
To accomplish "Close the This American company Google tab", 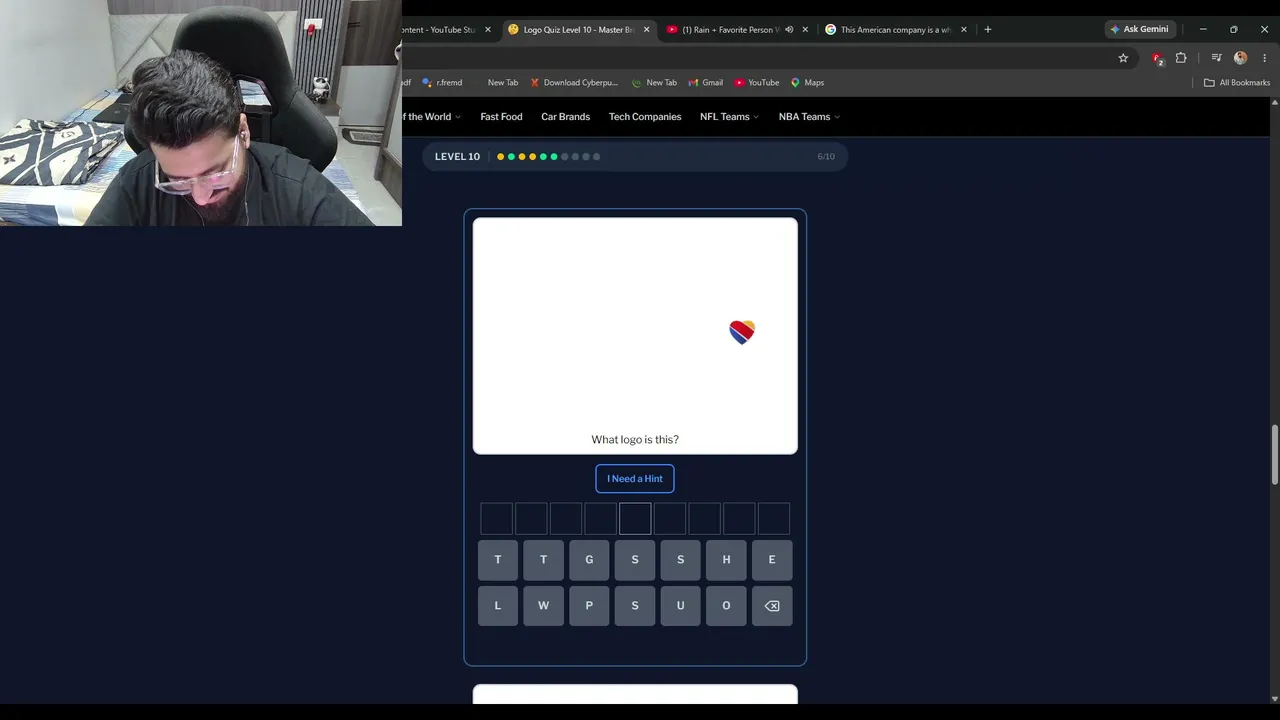I will [964, 30].
